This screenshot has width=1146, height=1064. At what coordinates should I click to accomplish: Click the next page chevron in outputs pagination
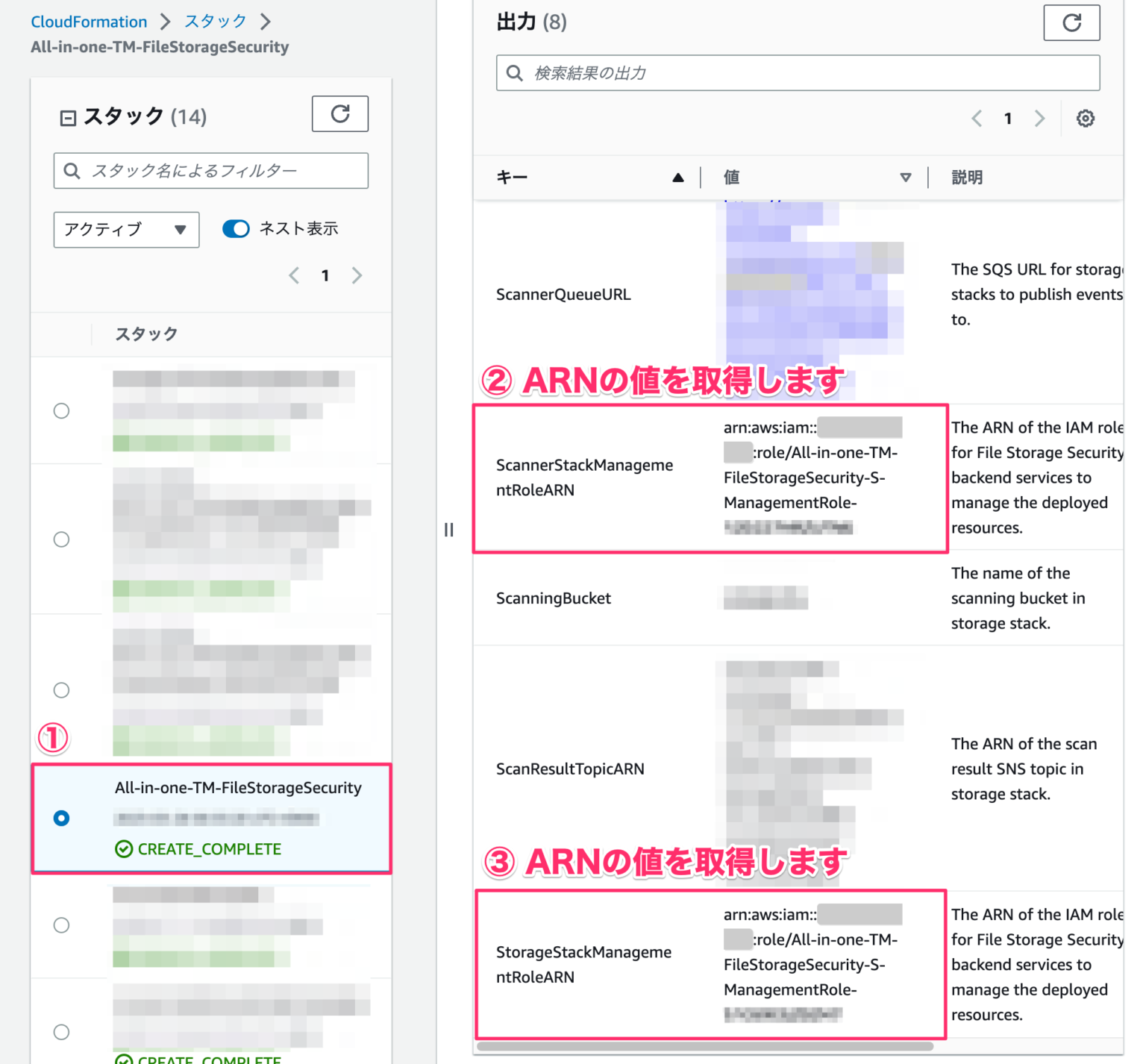(1039, 118)
